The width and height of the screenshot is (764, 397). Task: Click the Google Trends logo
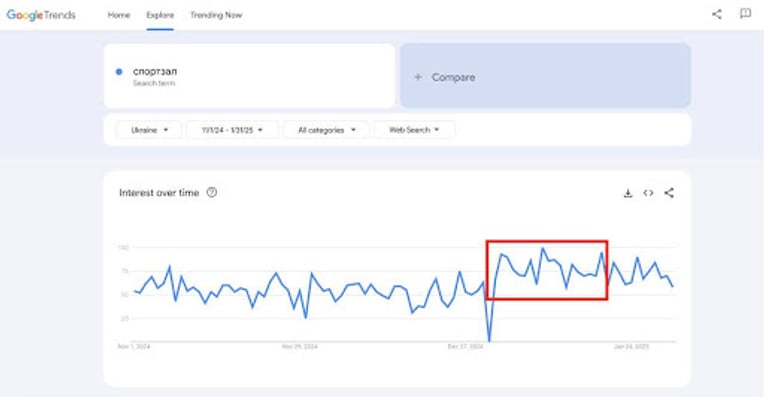click(41, 15)
